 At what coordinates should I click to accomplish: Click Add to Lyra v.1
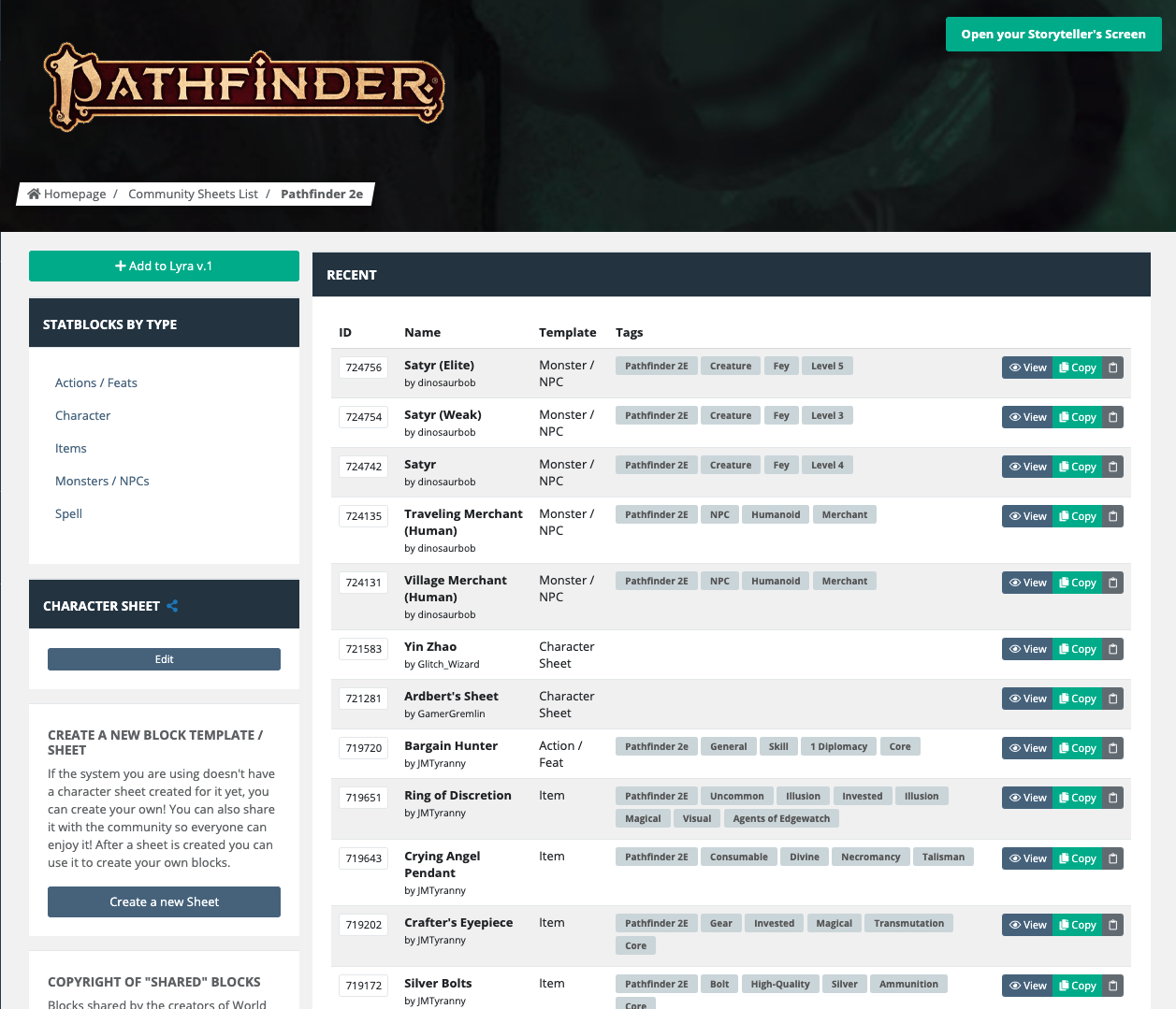point(164,266)
